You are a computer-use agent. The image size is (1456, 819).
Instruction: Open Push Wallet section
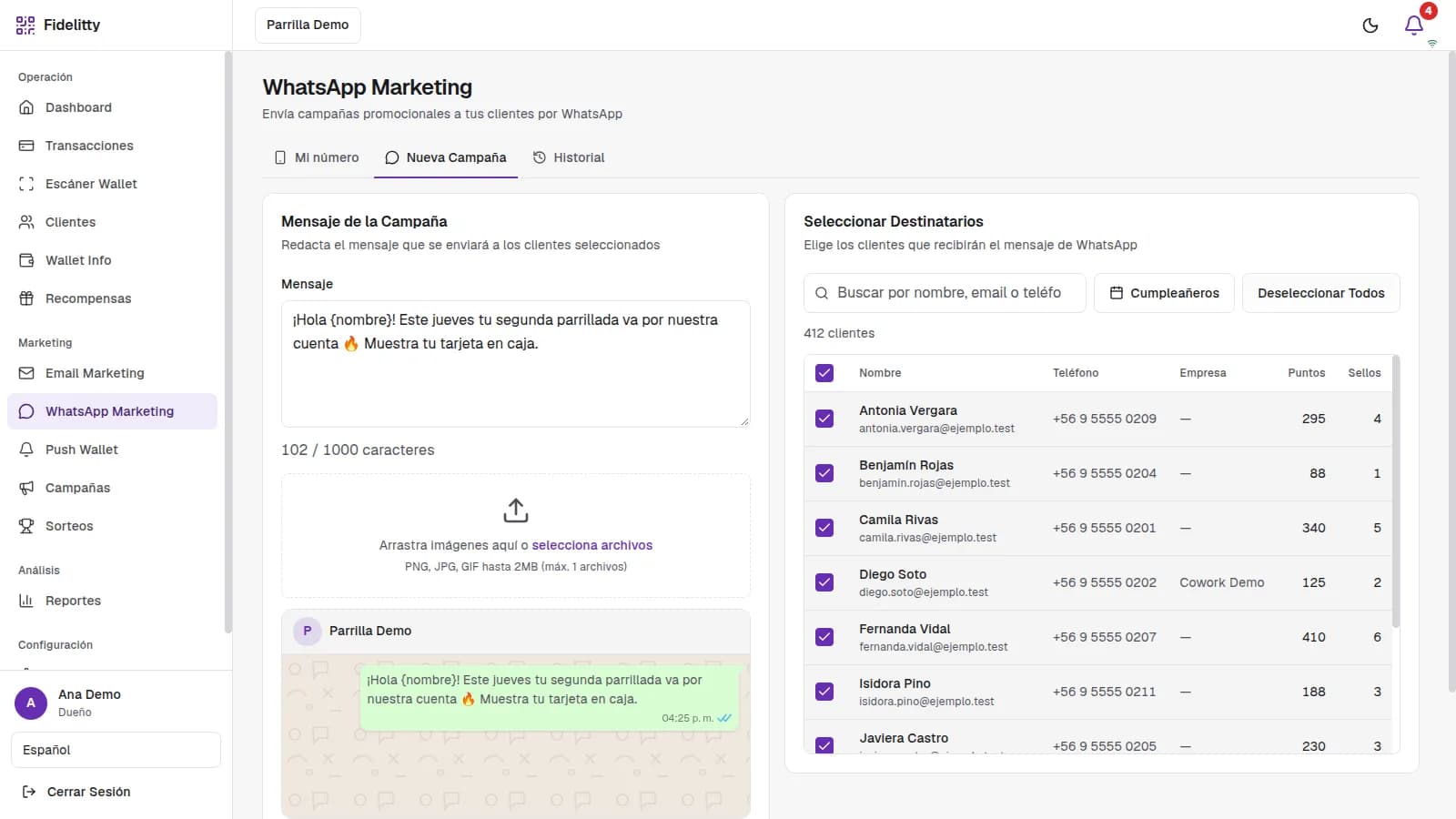pyautogui.click(x=112, y=450)
